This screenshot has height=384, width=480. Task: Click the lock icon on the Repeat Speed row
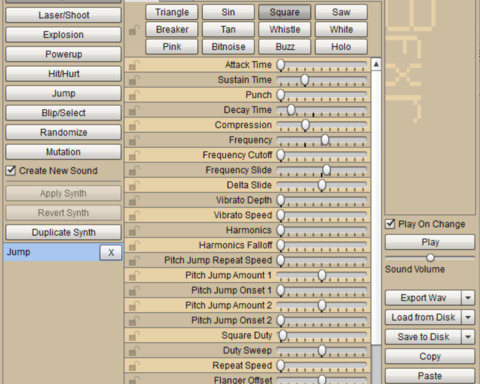[134, 366]
